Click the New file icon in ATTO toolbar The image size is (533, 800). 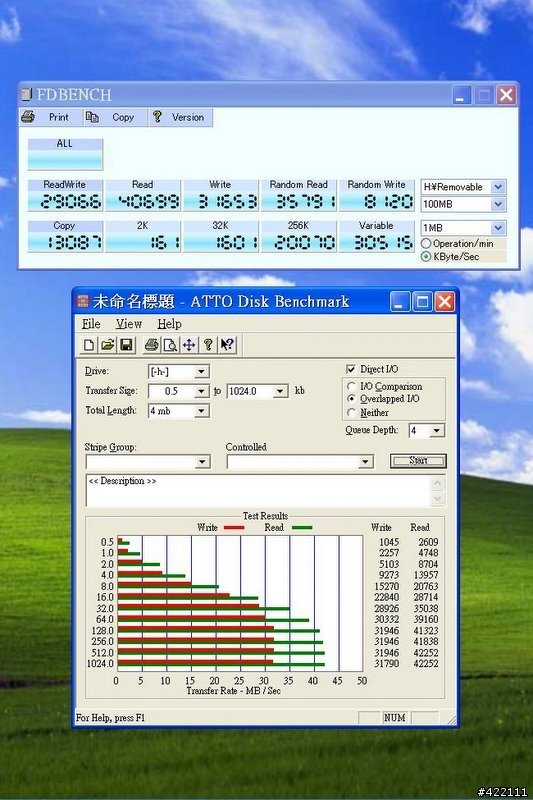point(88,345)
